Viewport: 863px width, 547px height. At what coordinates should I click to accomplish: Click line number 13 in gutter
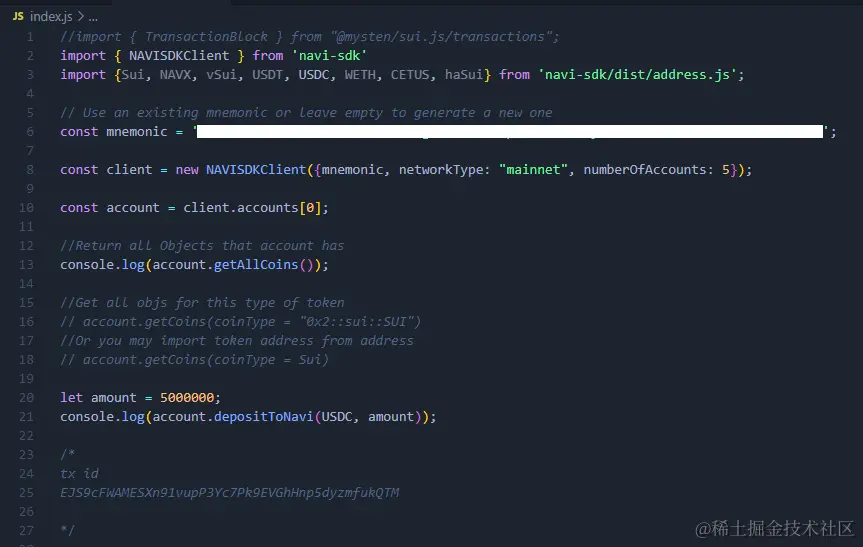click(26, 265)
